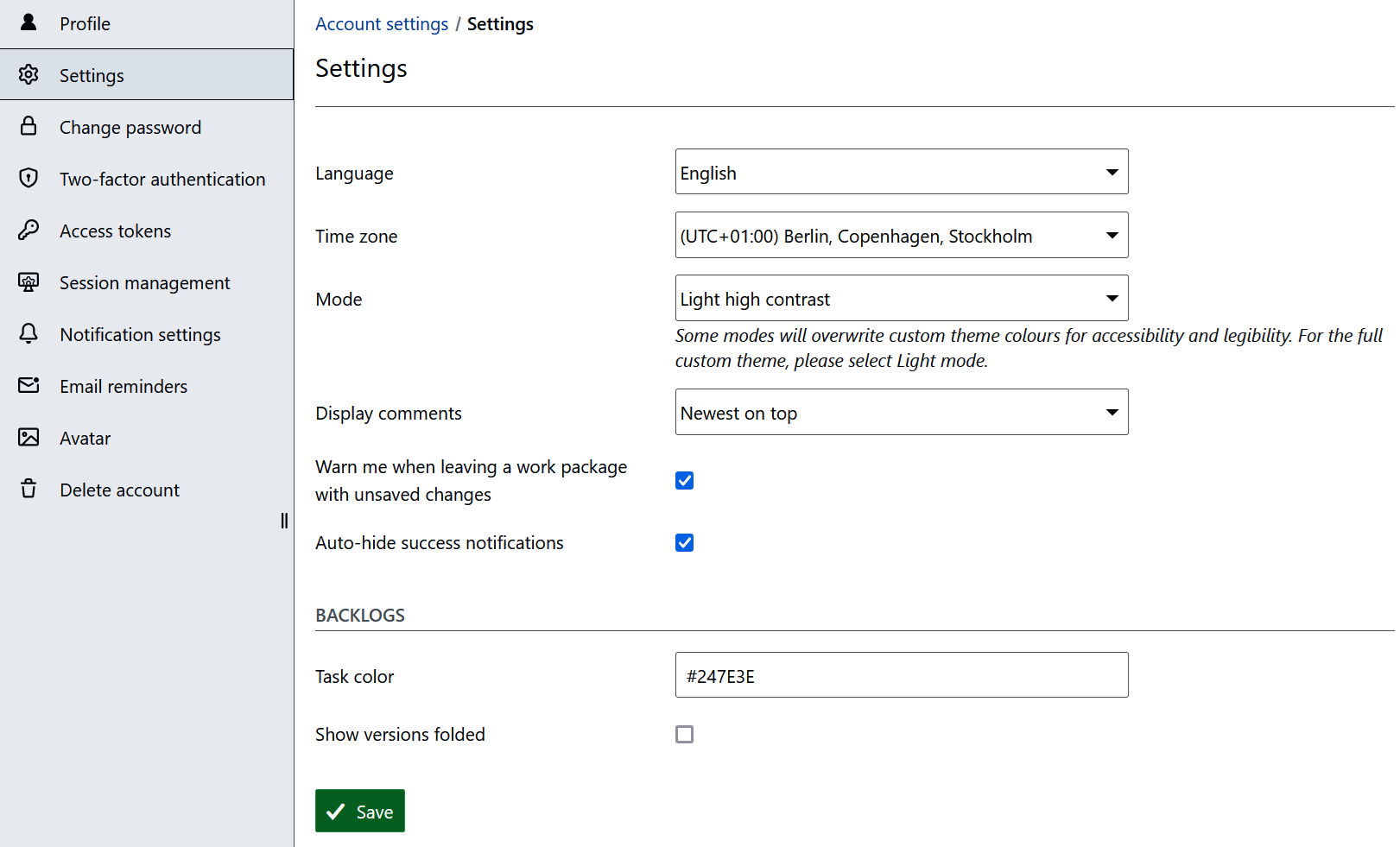Click the Access tokens key icon
The width and height of the screenshot is (1400, 847).
pyautogui.click(x=29, y=230)
